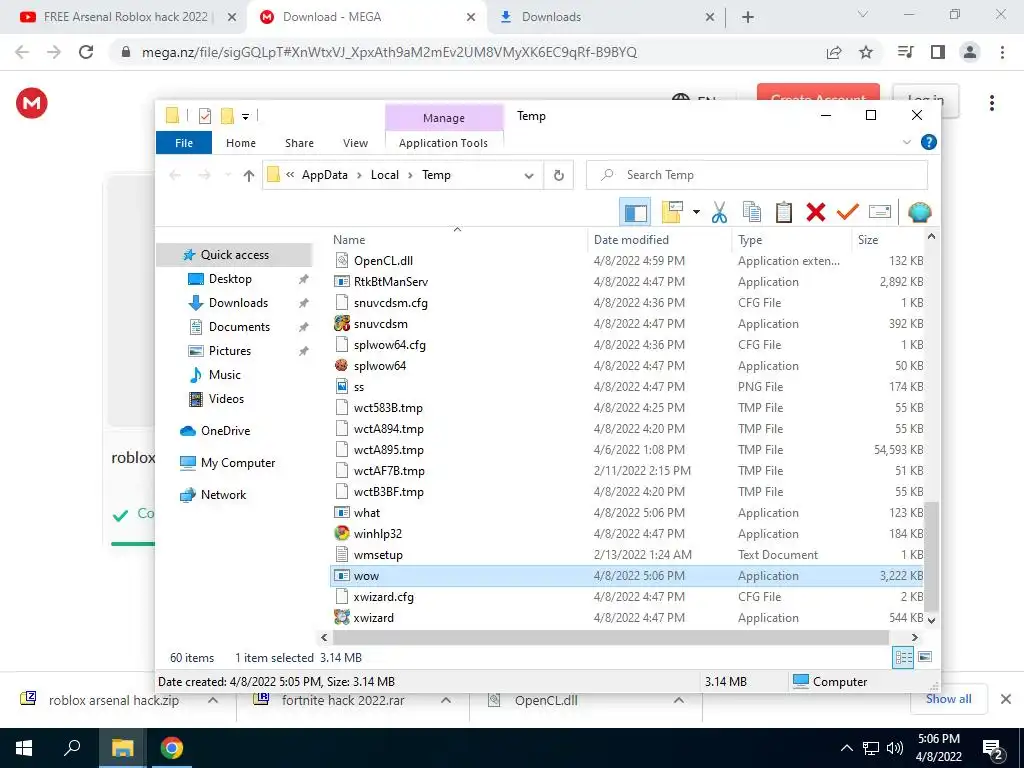Click the orange checkmark Properties icon
Image resolution: width=1024 pixels, height=768 pixels.
coord(848,212)
